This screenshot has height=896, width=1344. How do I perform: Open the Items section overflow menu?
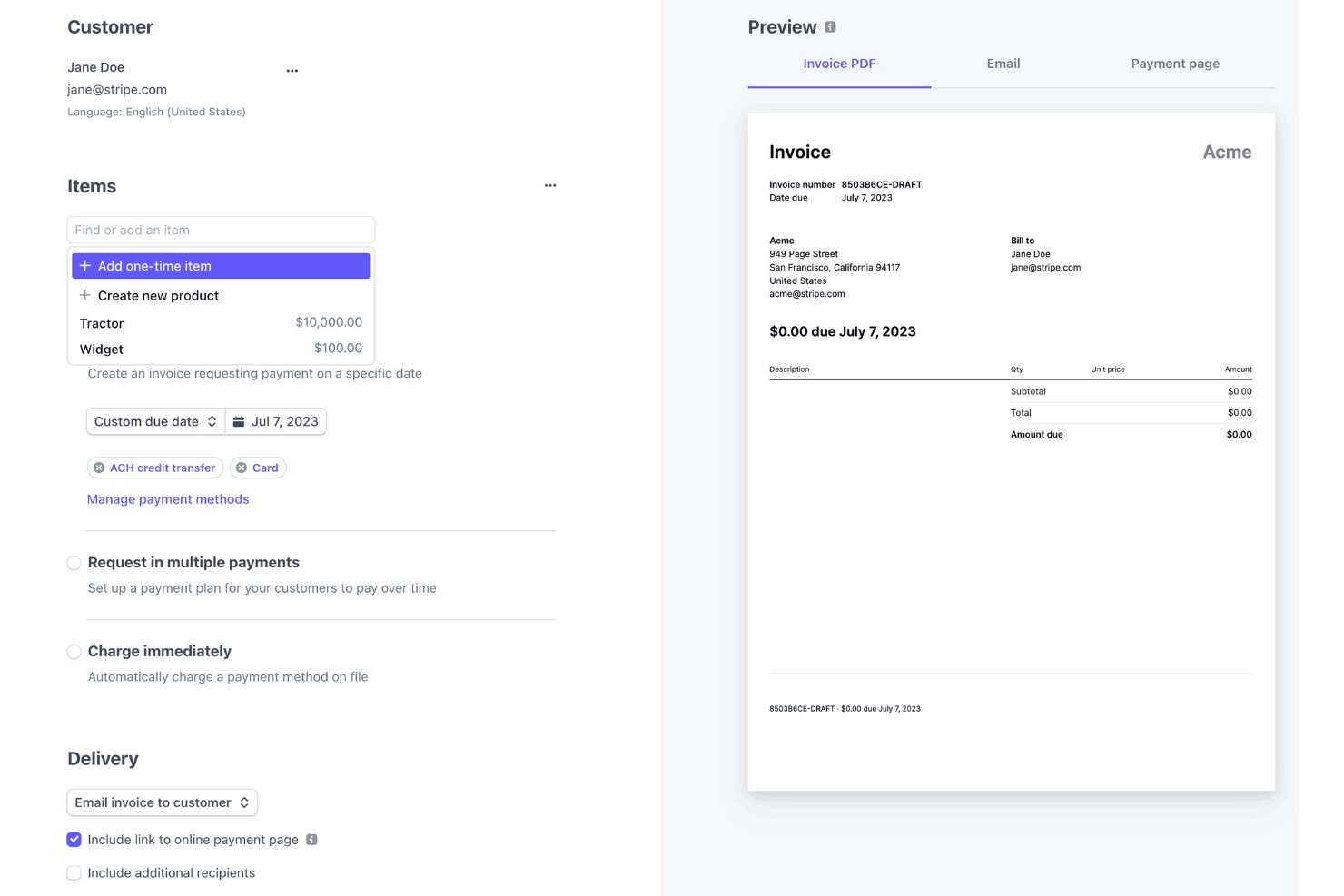pos(550,185)
